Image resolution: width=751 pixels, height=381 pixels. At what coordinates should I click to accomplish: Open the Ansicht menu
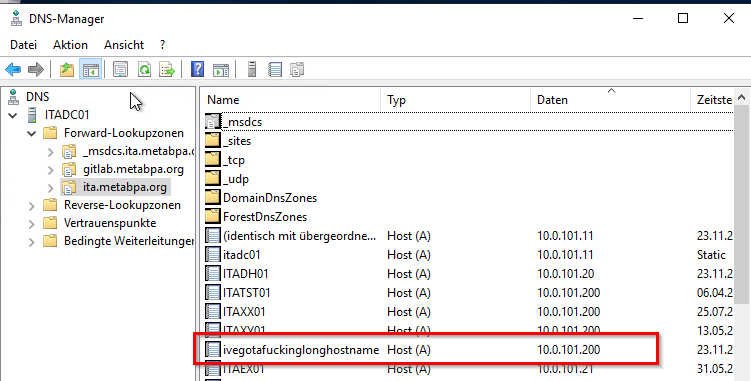[124, 45]
